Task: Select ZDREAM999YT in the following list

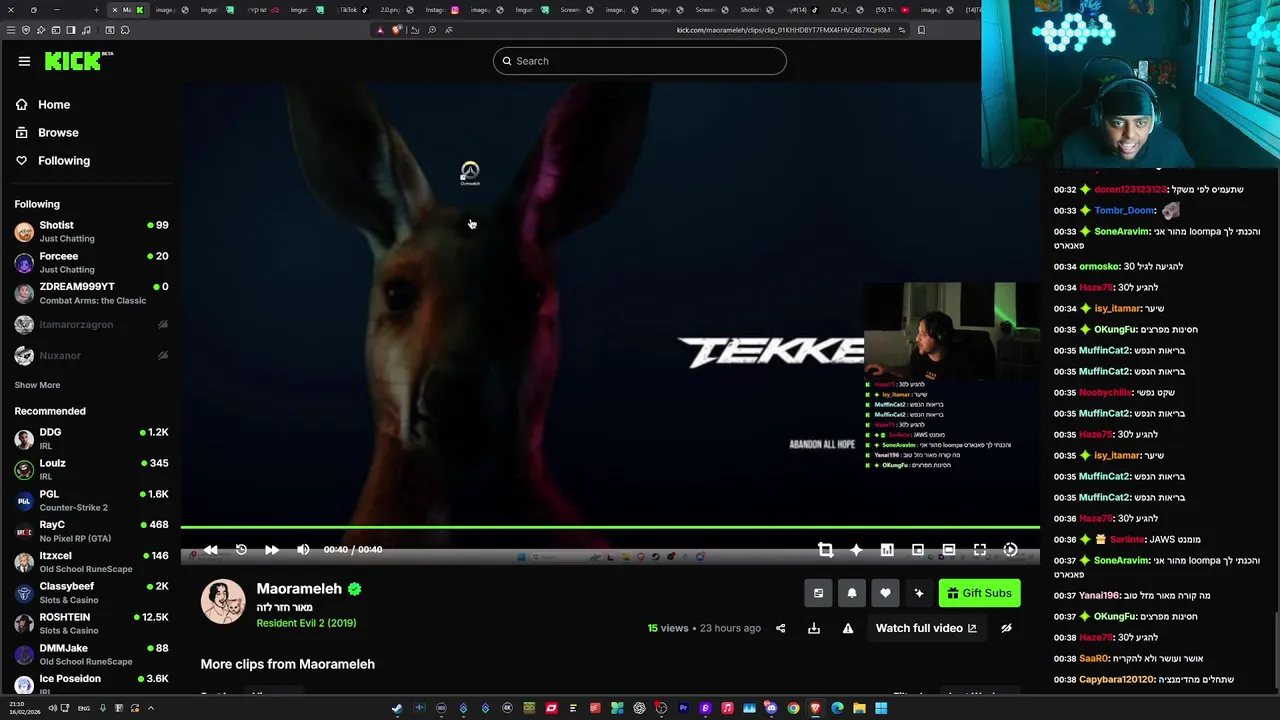Action: (x=91, y=293)
